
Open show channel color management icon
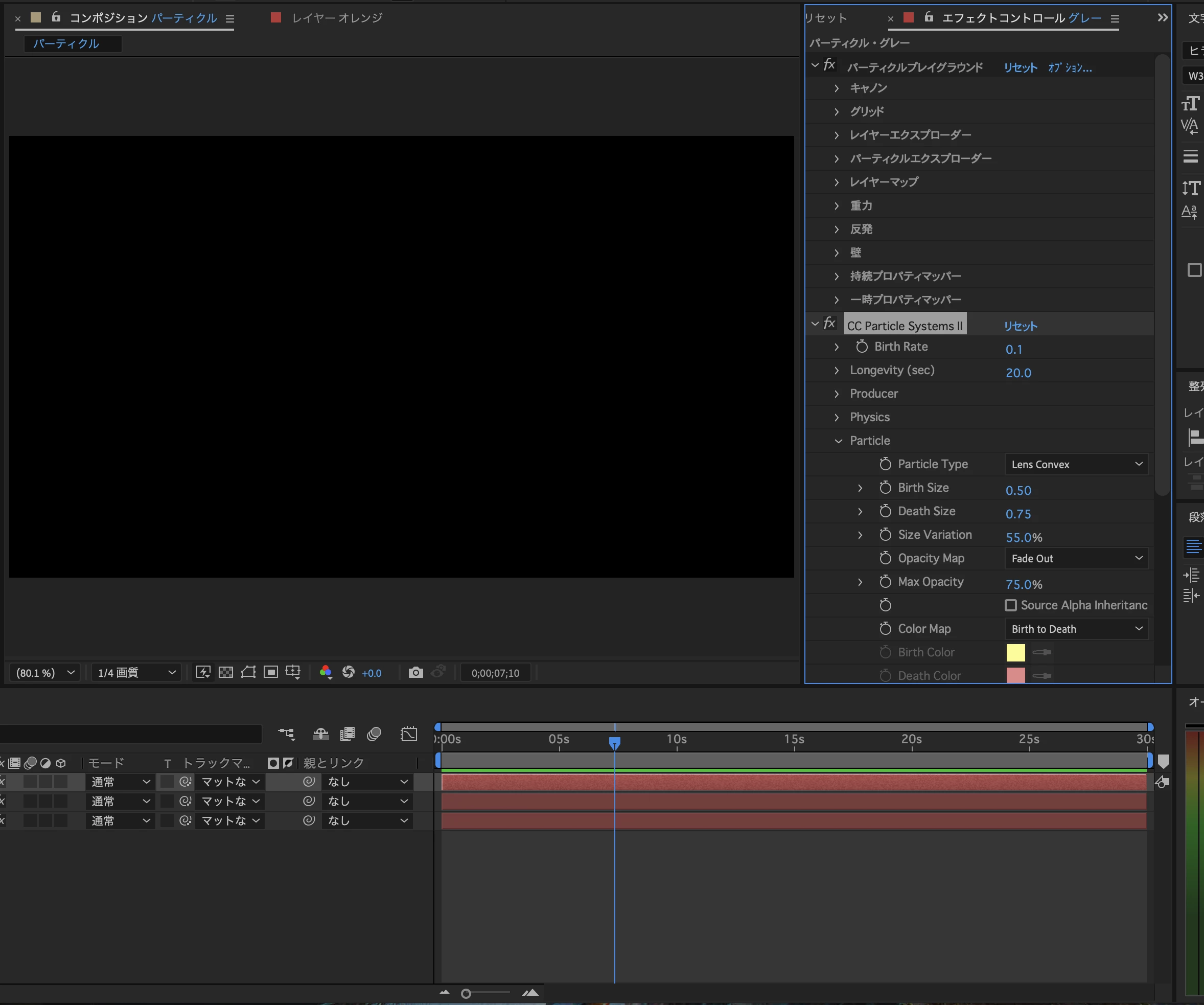[x=326, y=672]
